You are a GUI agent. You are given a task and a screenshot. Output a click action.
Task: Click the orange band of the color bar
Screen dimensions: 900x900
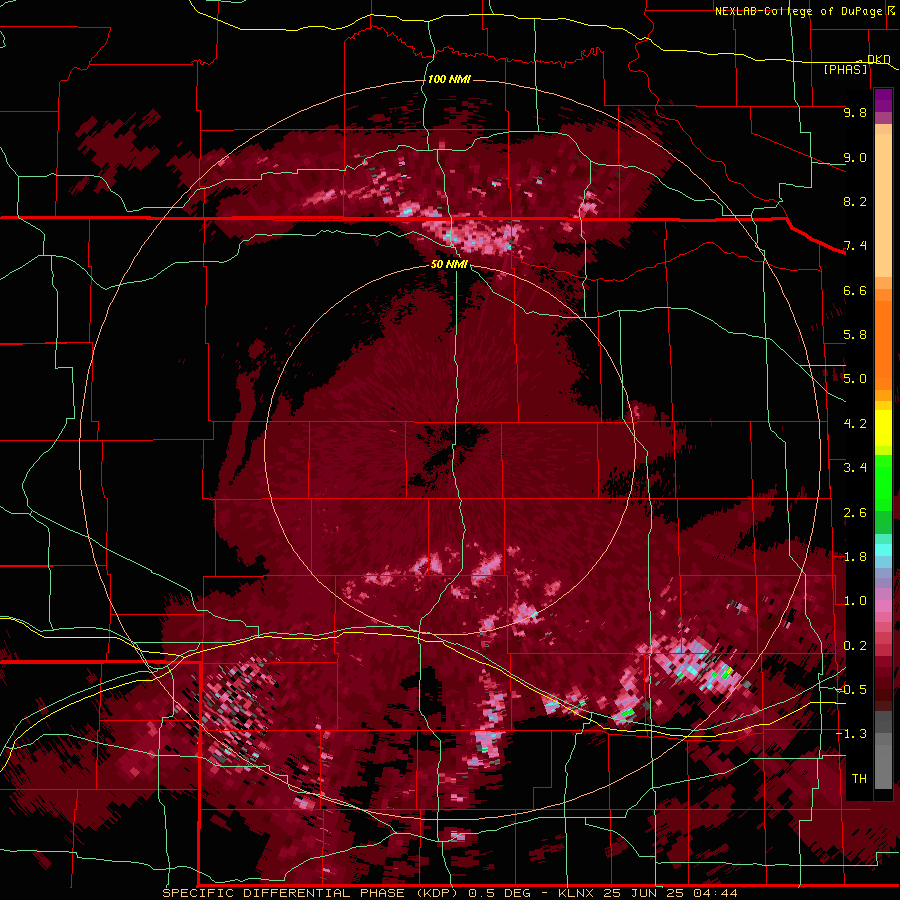(x=883, y=339)
